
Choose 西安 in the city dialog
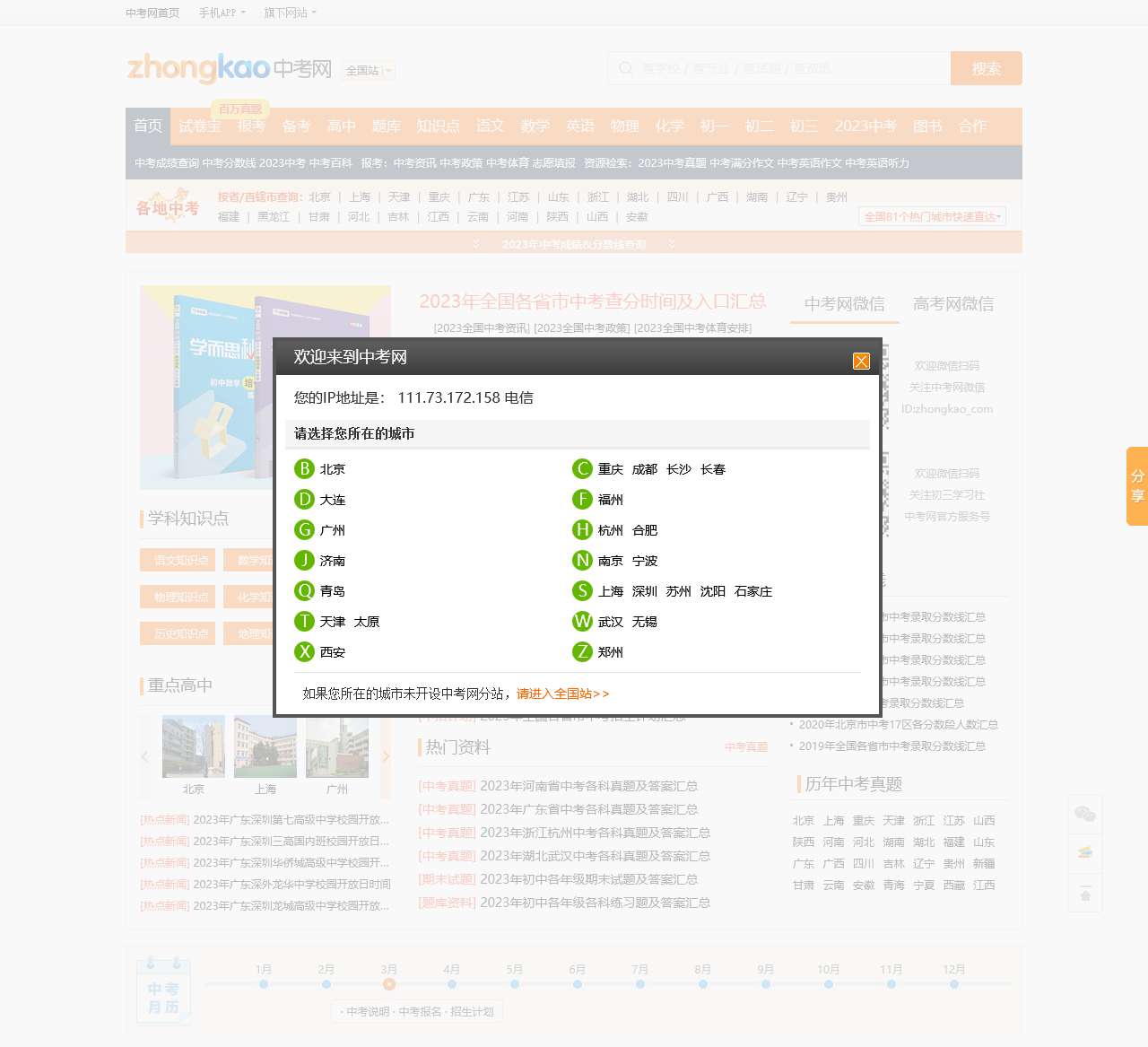click(332, 652)
